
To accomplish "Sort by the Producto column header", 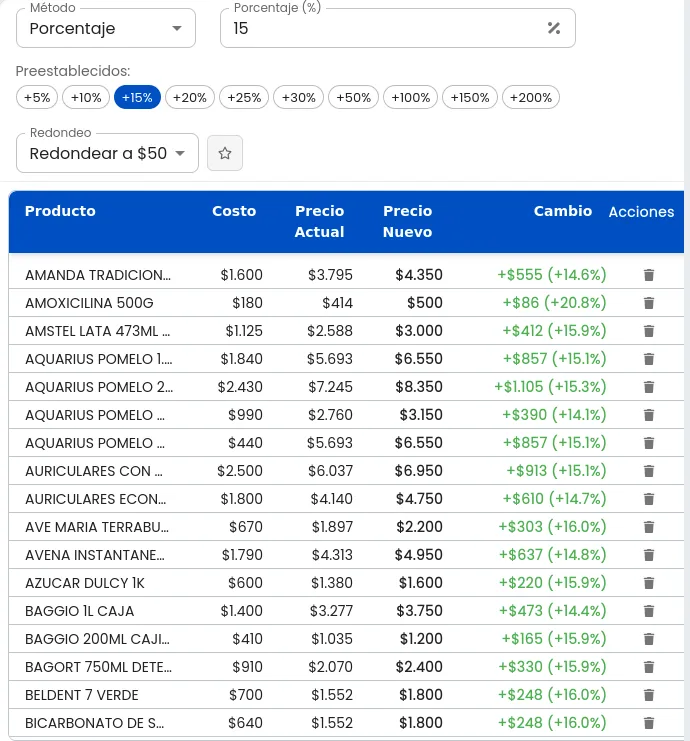I will point(60,211).
